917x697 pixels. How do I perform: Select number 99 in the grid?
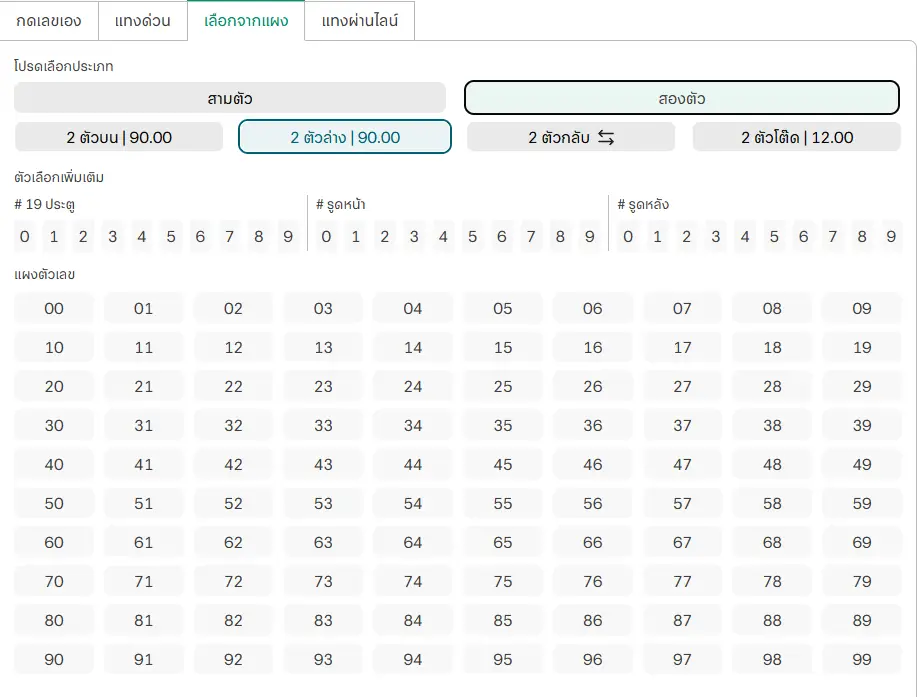(862, 660)
